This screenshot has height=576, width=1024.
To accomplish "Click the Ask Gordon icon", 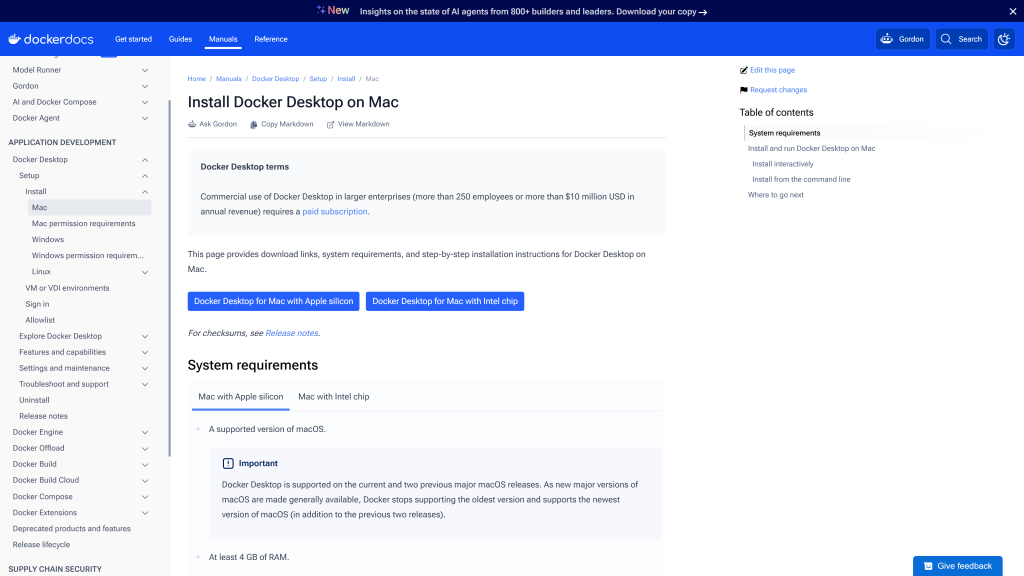I will [192, 124].
